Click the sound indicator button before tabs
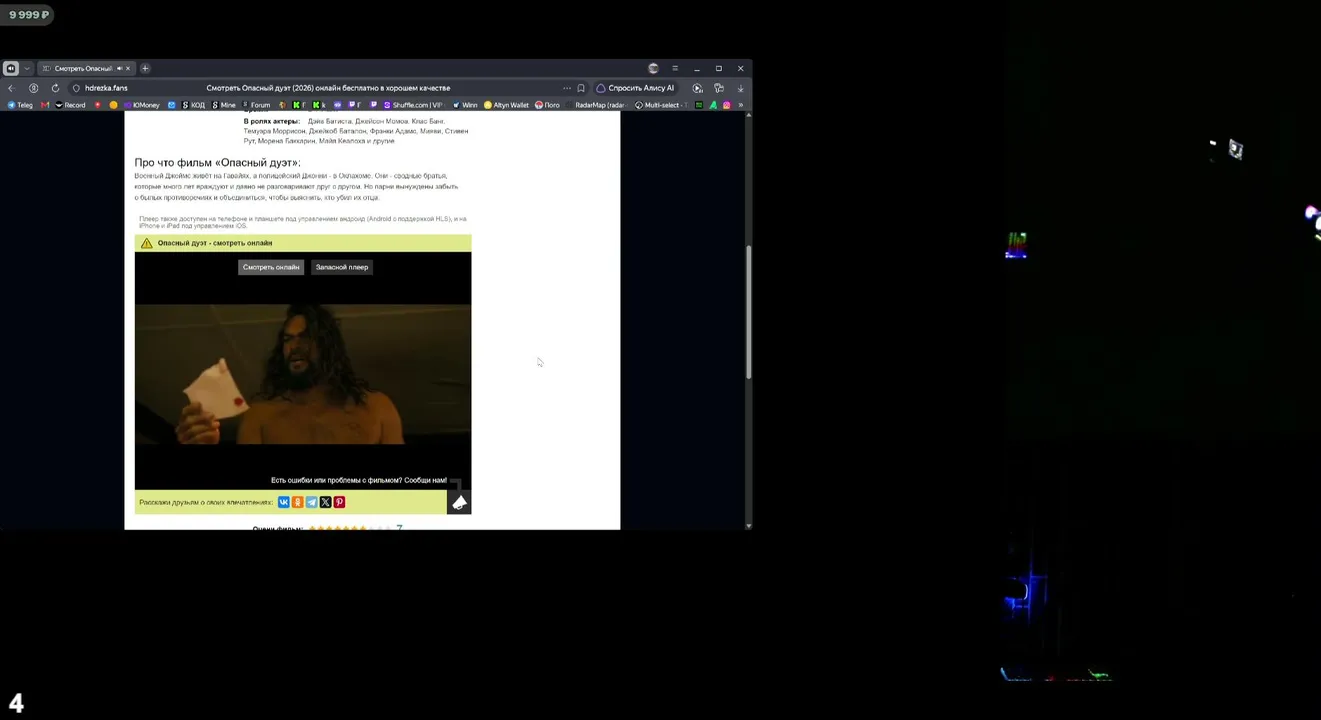The width and height of the screenshot is (1321, 720). point(11,68)
